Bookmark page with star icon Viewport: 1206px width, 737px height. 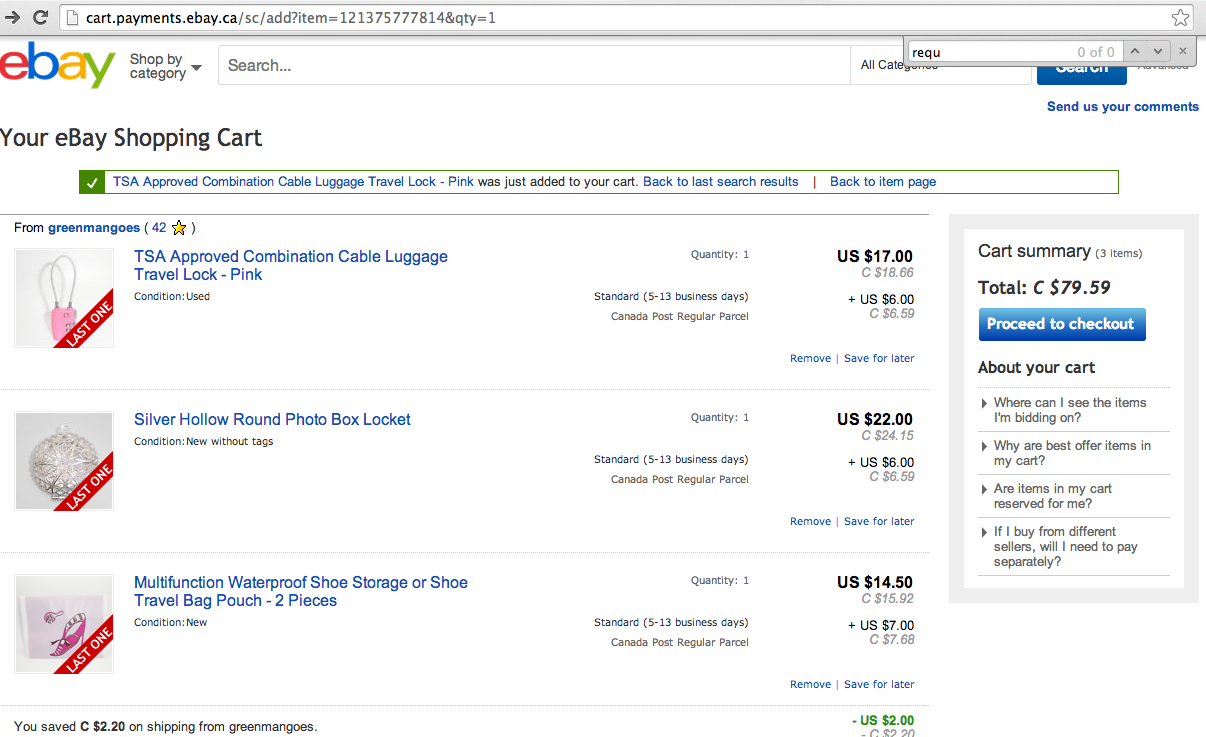pyautogui.click(x=1180, y=17)
